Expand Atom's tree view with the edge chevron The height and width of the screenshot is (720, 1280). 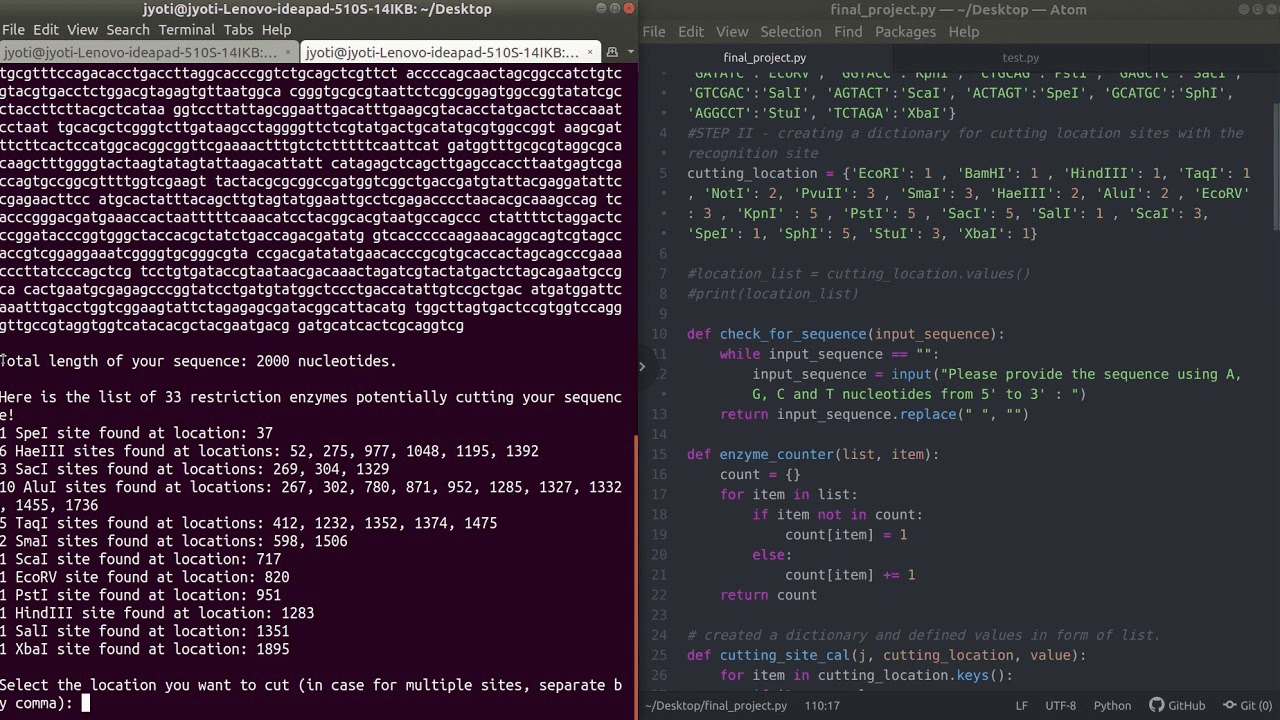coord(642,366)
